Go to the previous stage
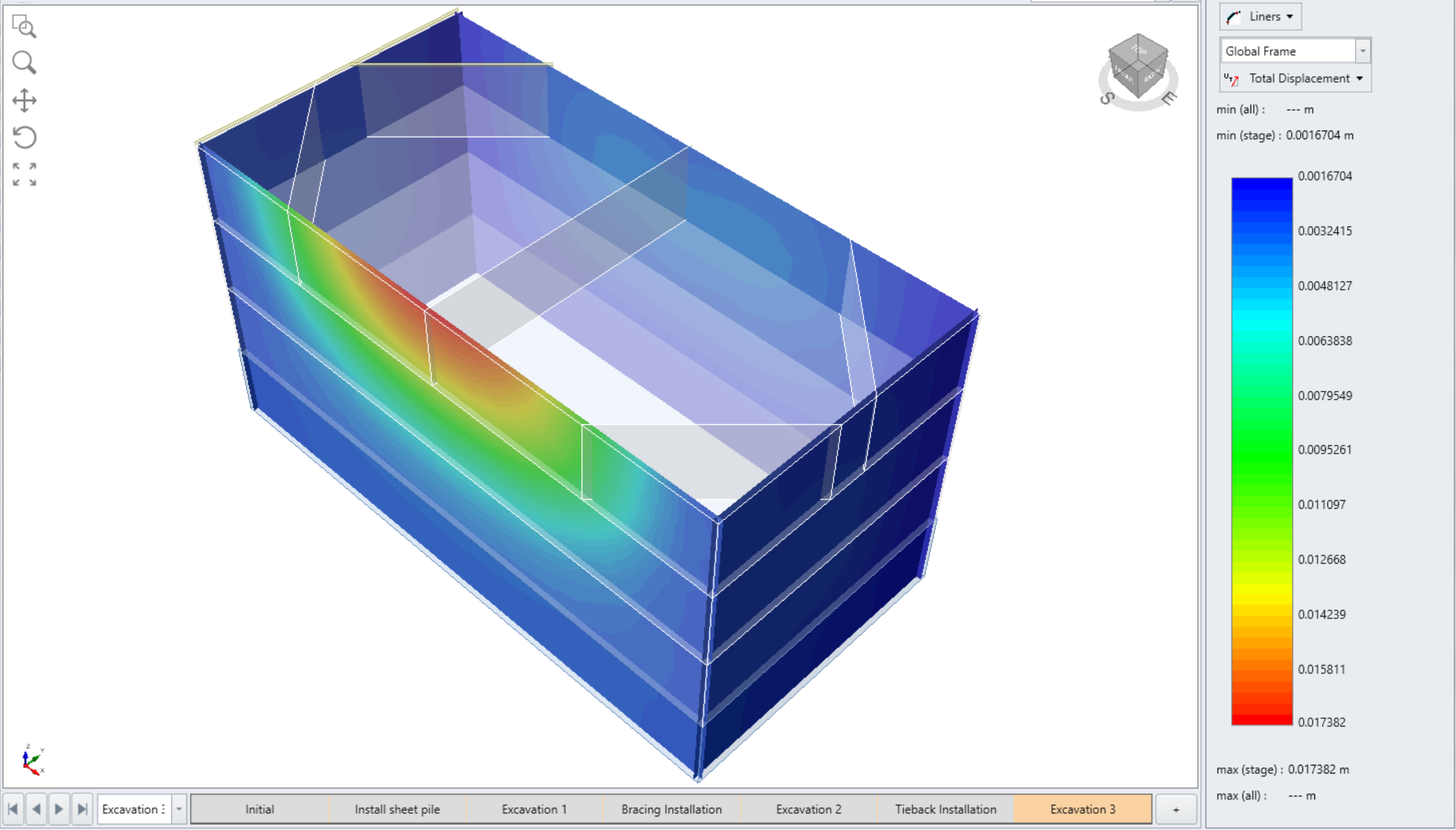The height and width of the screenshot is (830, 1456). 36,809
